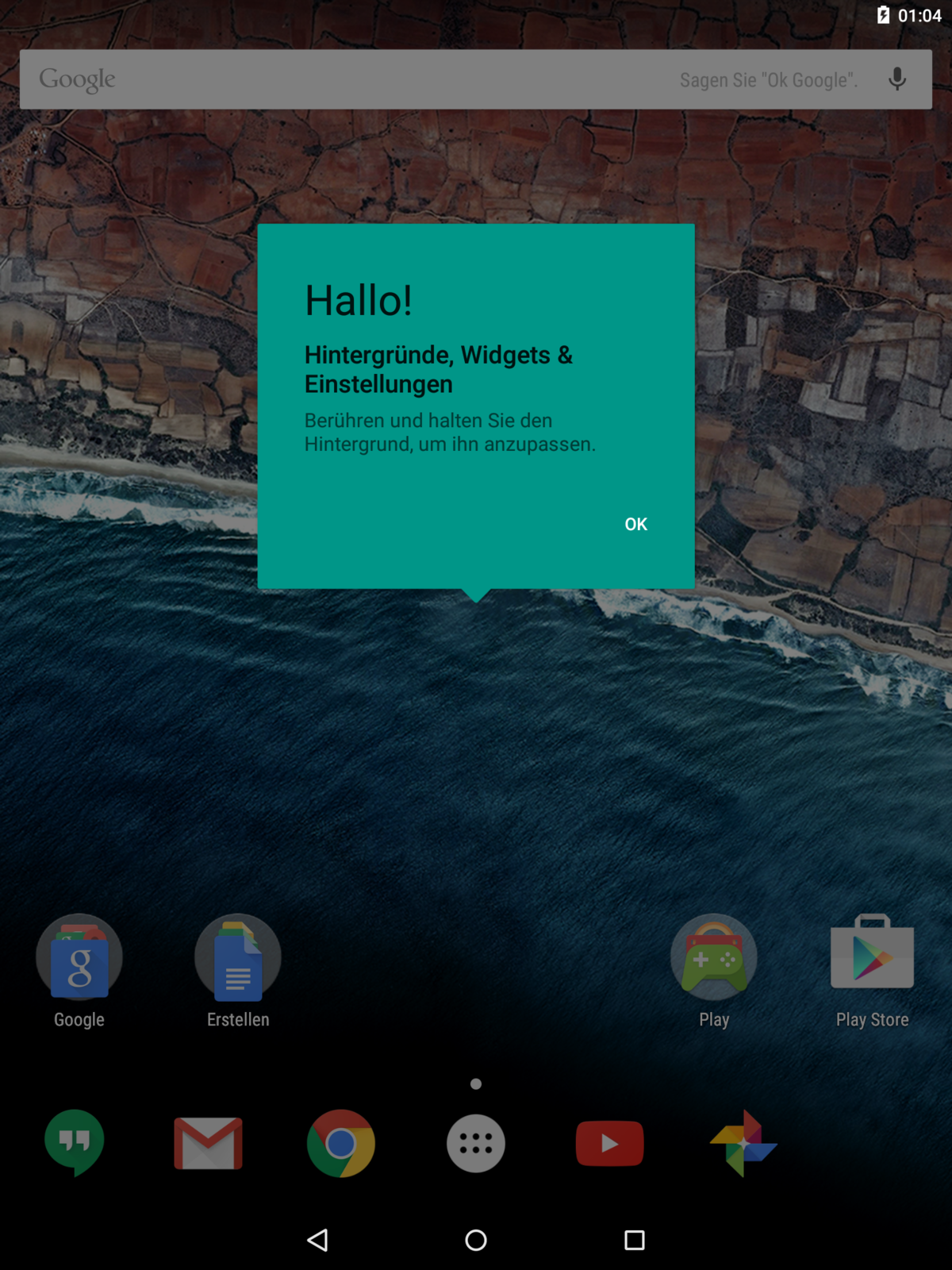Screen dimensions: 952x1270
Task: Show recent apps with the square button
Action: point(634,1240)
